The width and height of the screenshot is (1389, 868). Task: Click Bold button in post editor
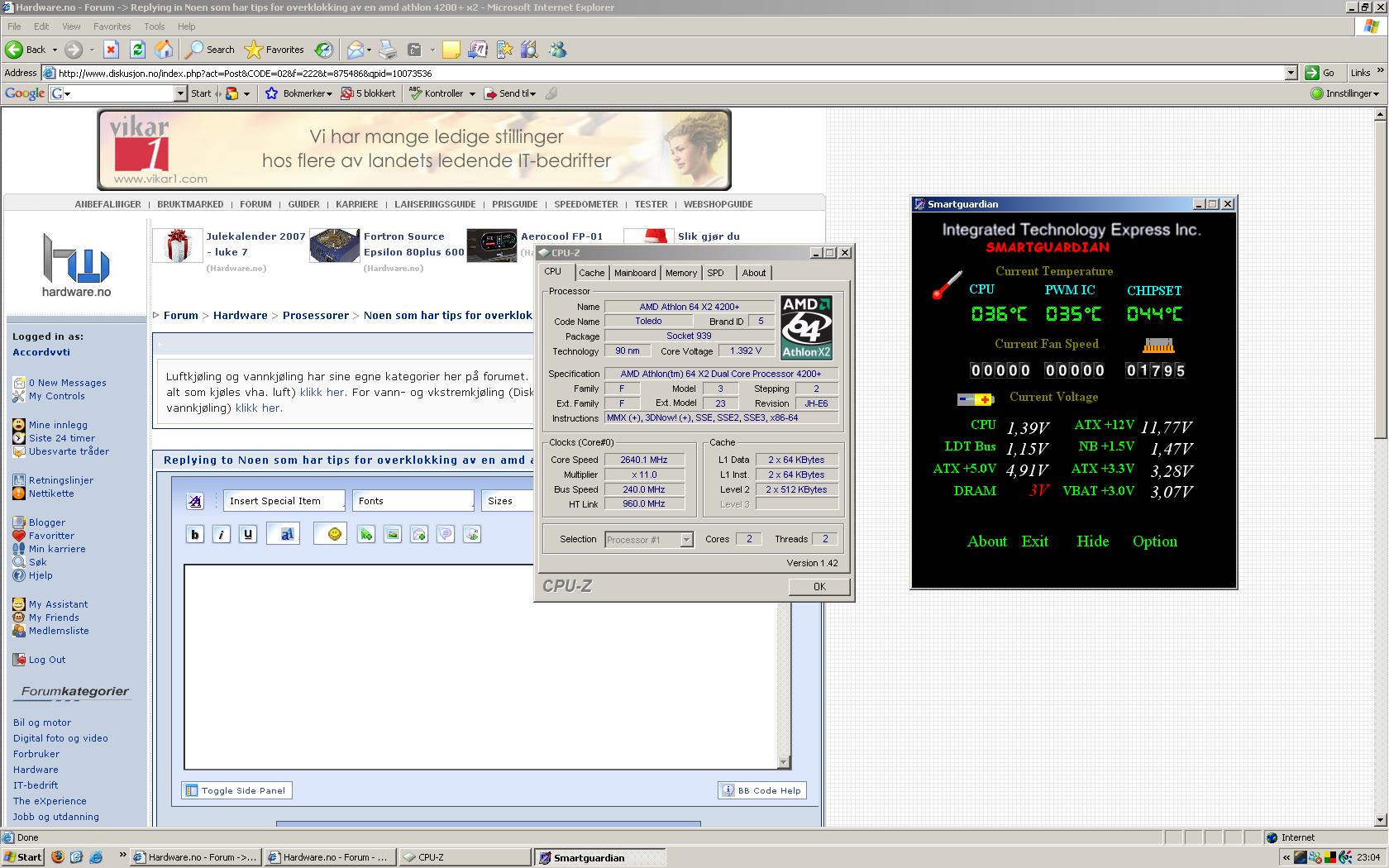pyautogui.click(x=195, y=535)
